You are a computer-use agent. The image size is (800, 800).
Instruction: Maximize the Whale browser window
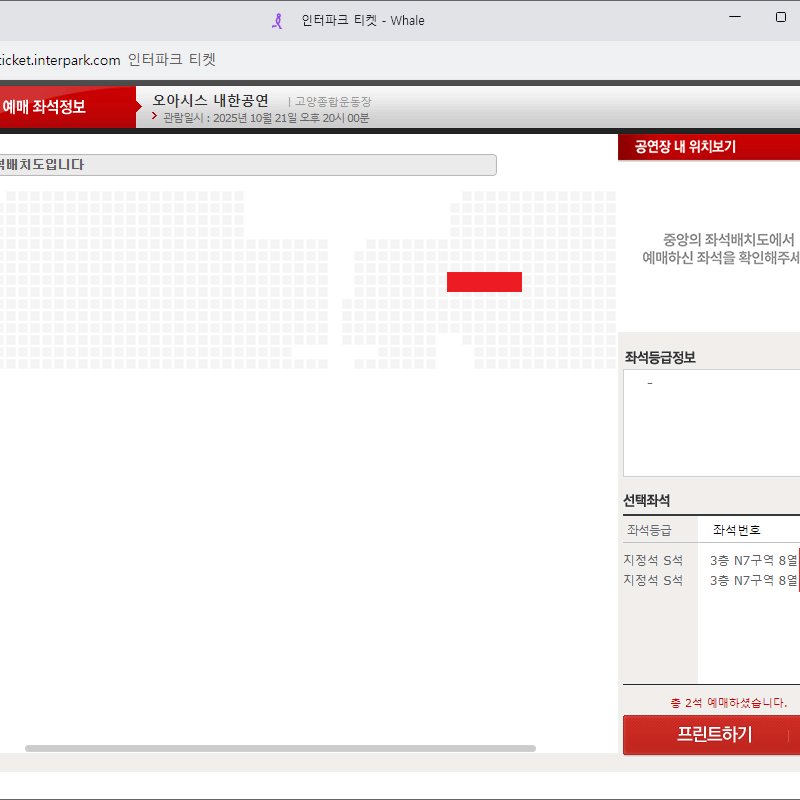point(781,17)
